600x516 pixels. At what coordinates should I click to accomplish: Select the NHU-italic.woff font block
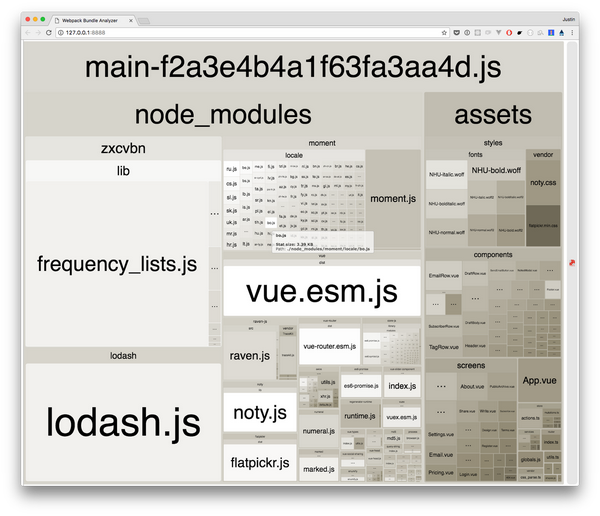click(446, 175)
